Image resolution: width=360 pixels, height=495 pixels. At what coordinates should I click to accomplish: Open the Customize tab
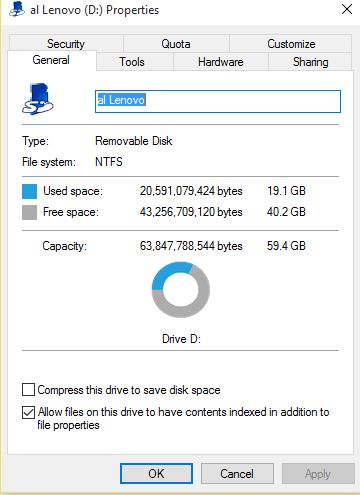point(291,44)
